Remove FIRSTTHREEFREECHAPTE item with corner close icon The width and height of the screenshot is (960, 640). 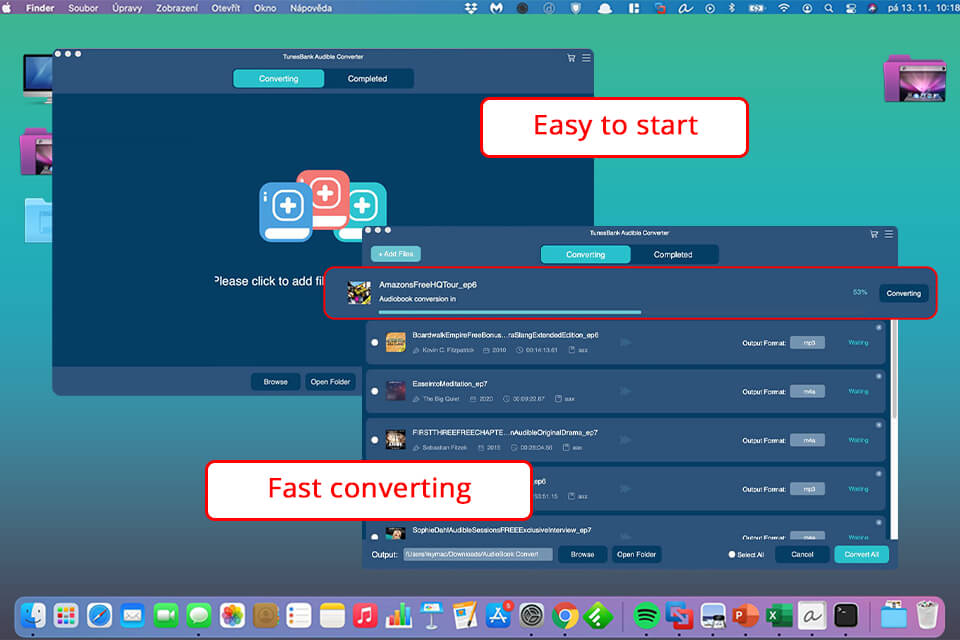(x=879, y=425)
